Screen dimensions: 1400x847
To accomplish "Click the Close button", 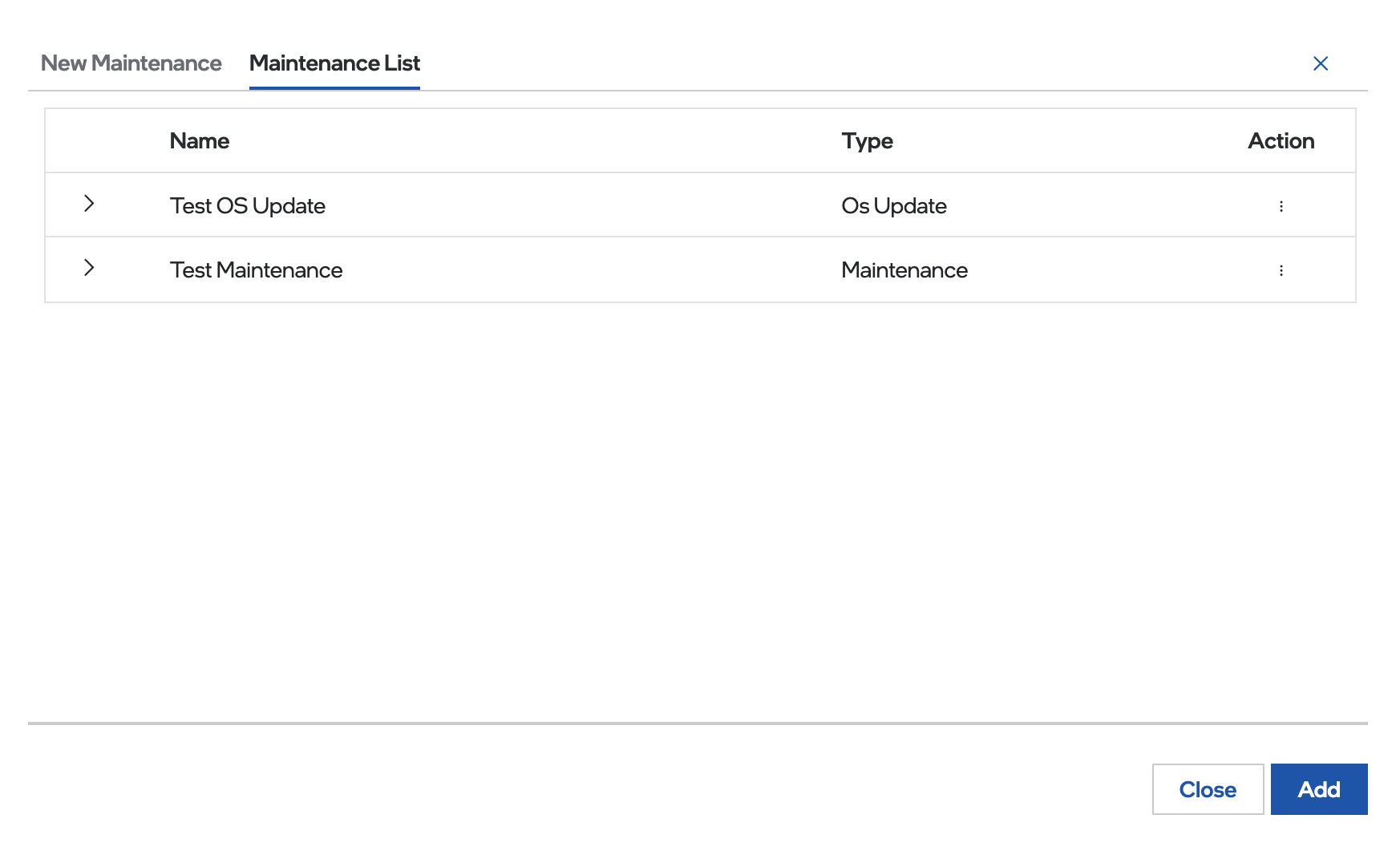I will 1208,789.
